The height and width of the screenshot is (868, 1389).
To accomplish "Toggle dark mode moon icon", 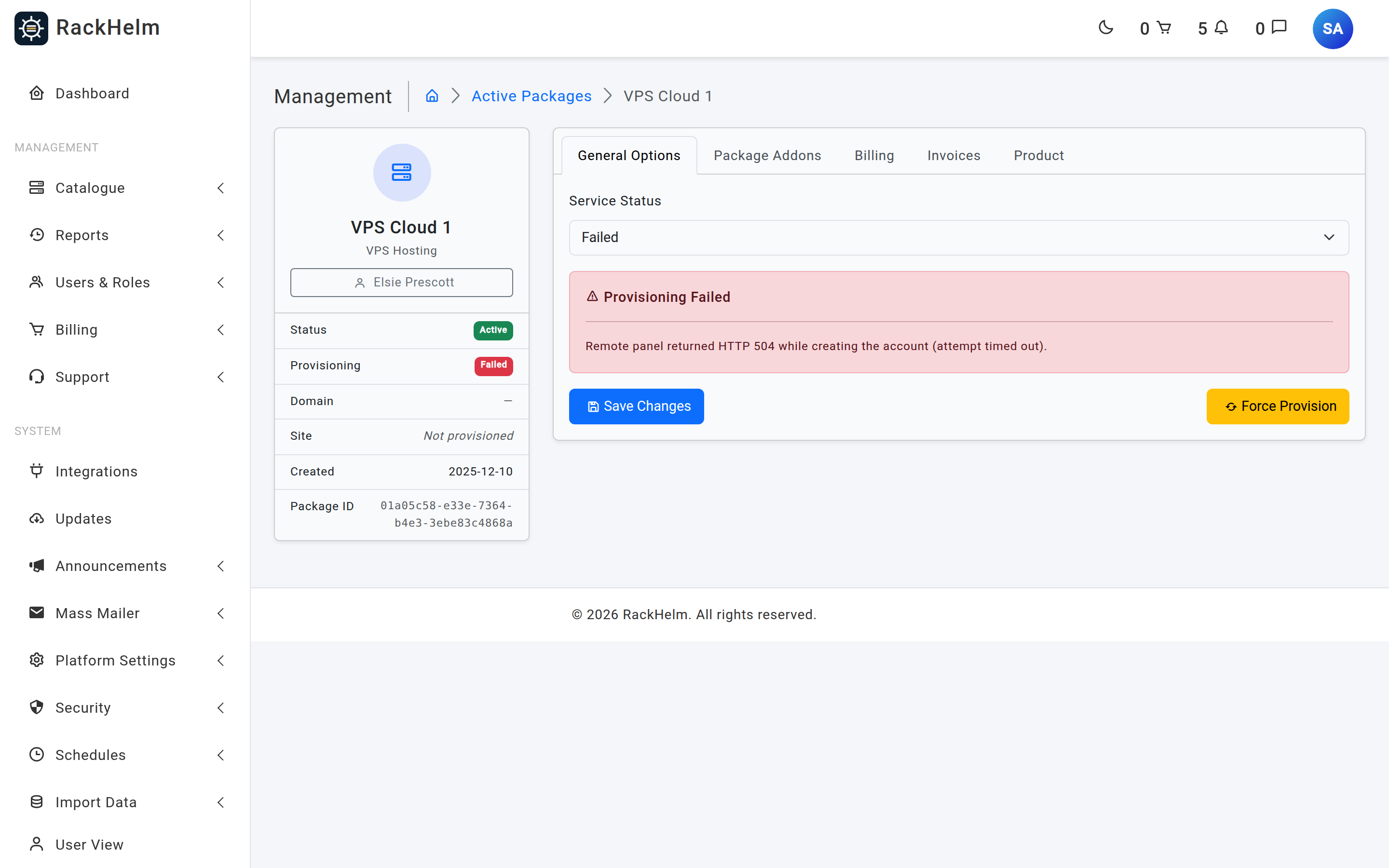I will coord(1105,27).
